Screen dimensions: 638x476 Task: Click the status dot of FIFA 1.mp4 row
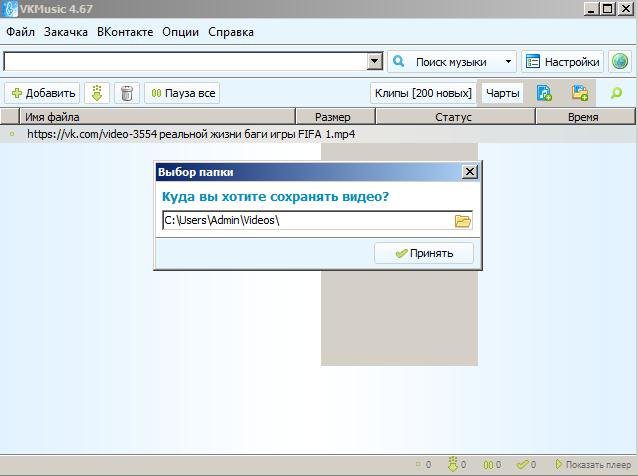[12, 134]
